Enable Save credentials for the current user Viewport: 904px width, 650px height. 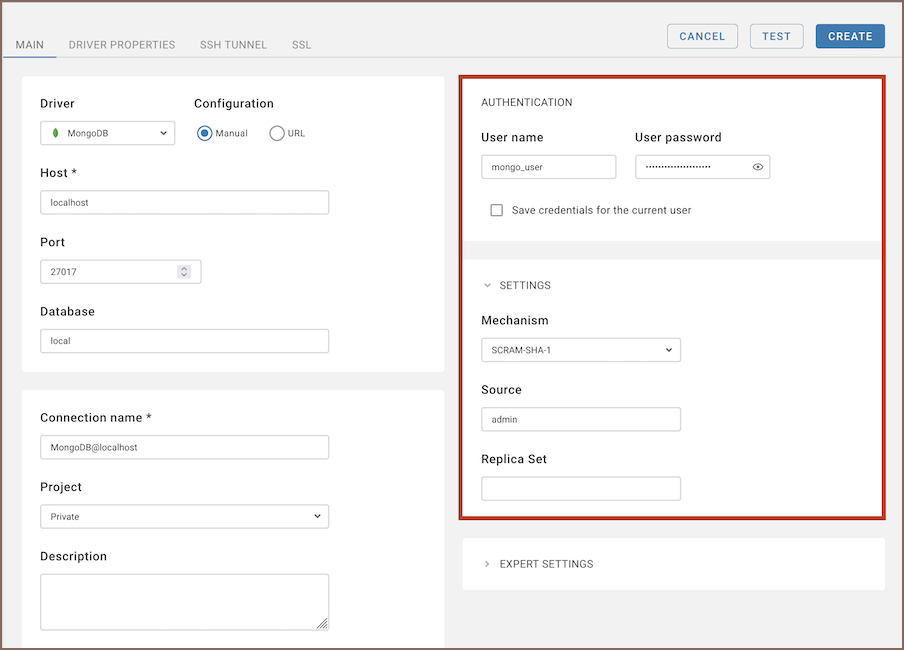point(496,210)
